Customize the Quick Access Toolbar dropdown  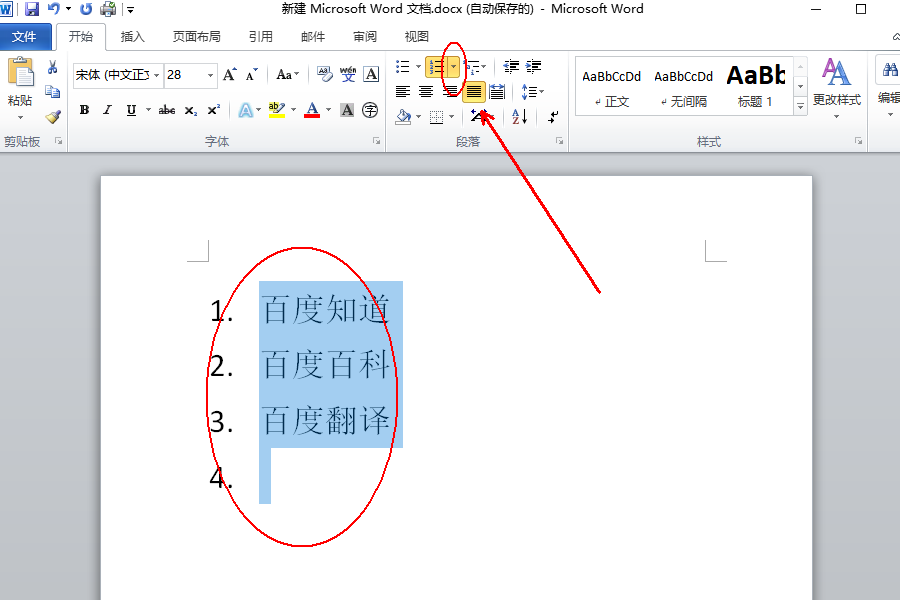(x=130, y=9)
